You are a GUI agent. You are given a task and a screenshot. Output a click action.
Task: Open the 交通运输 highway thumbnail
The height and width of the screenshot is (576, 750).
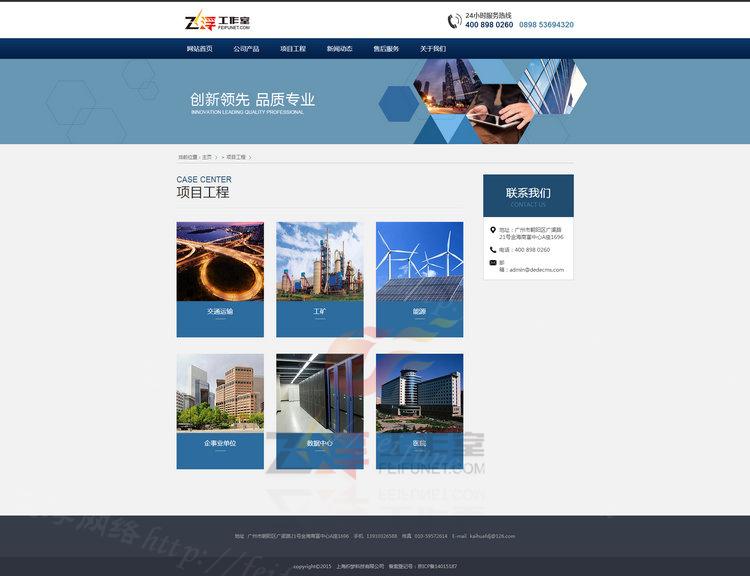coord(220,261)
